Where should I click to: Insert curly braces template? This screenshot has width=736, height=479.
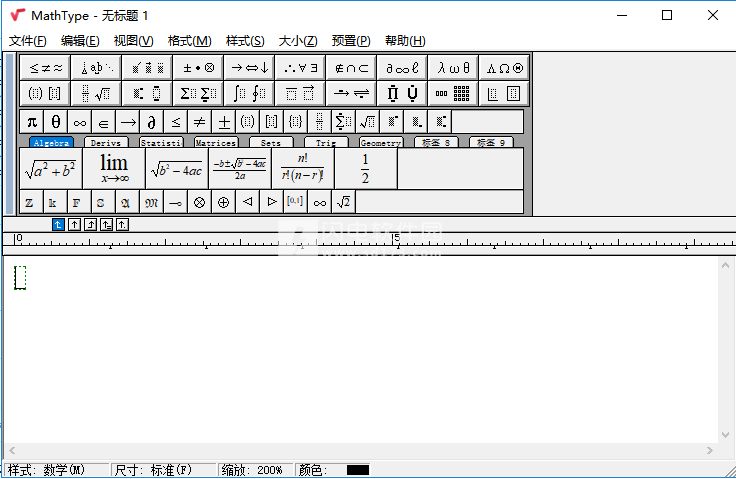(x=295, y=123)
